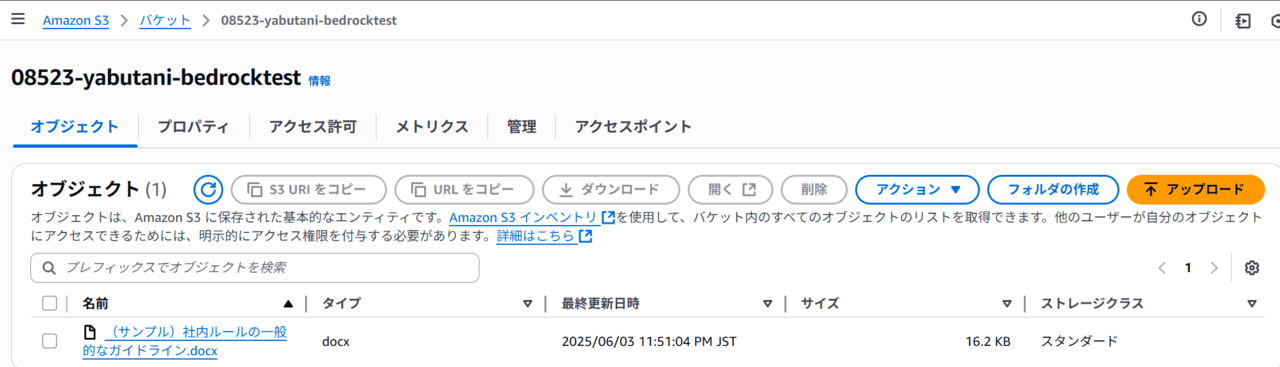Open the CloudShell panel icon
Screen dimensions: 1280x367
[x=1243, y=20]
